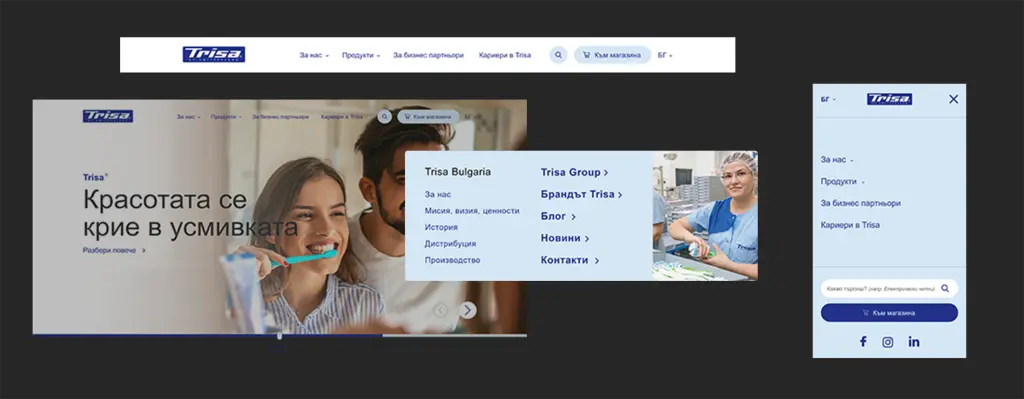This screenshot has height=399, width=1024.
Task: Open 'Trisa Group' in mega menu
Action: point(574,172)
